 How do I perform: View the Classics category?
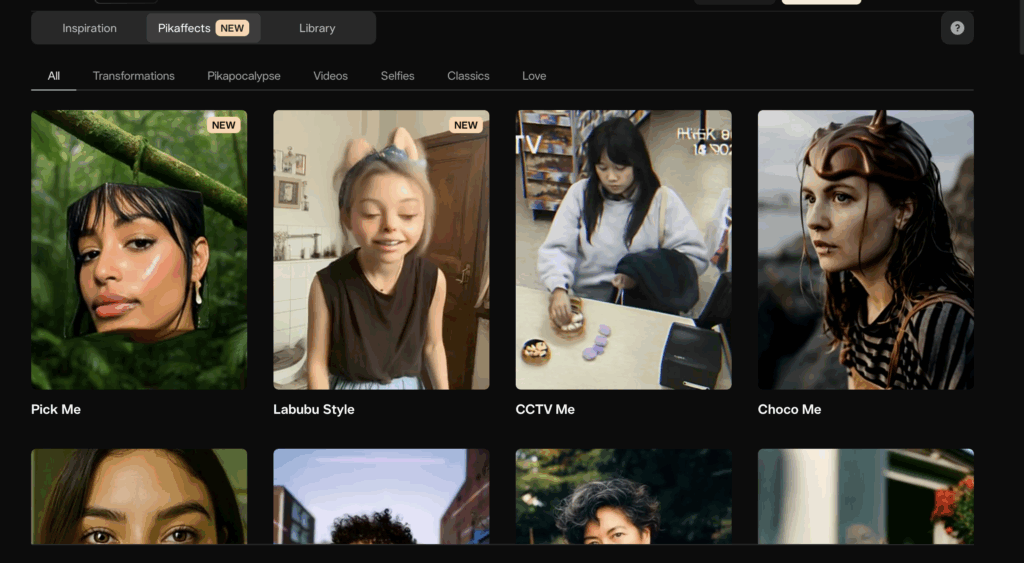468,76
